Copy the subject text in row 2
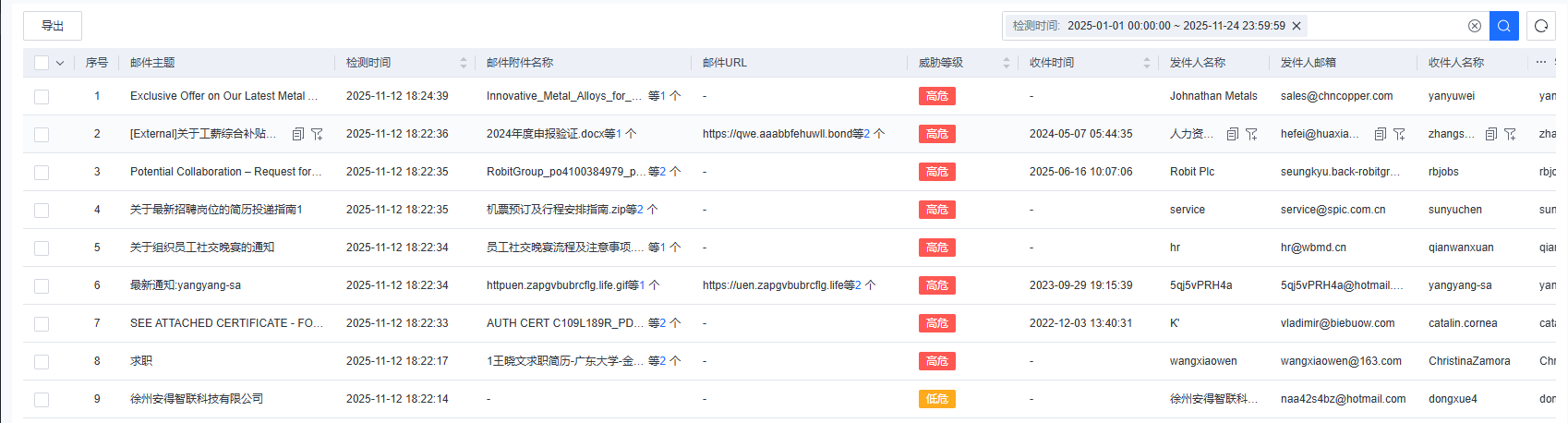1568x423 pixels. click(298, 134)
